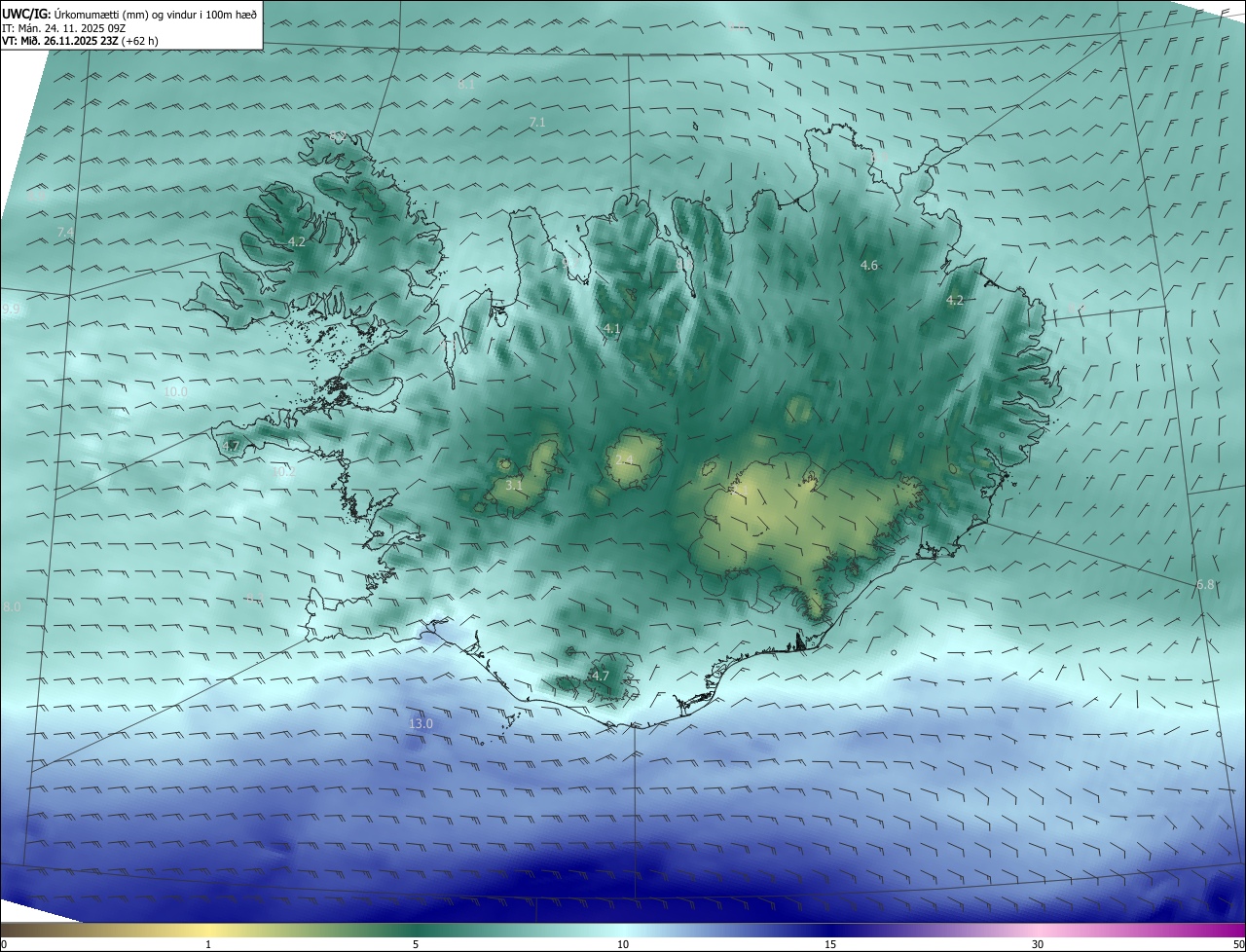1246x952 pixels.
Task: Click the 10.0 value label
Action: click(x=175, y=392)
